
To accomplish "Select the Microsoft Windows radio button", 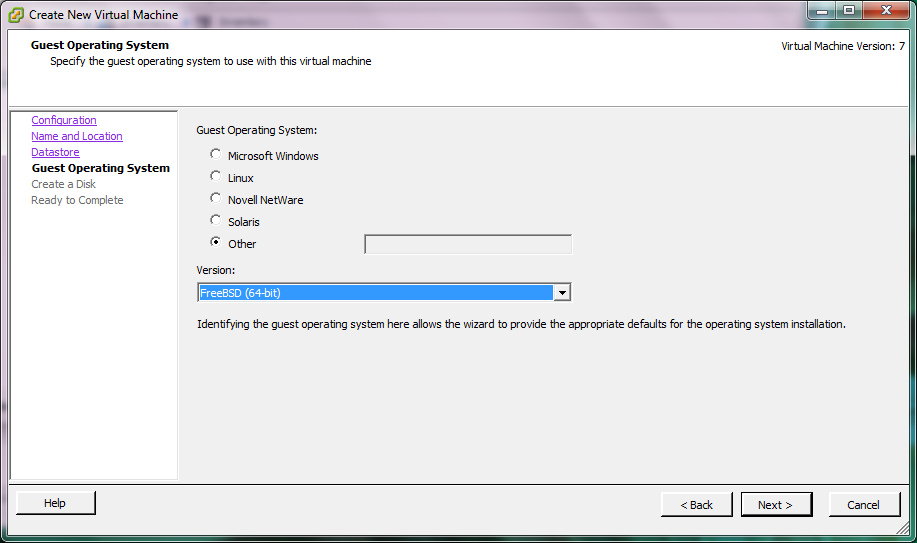I will pyautogui.click(x=215, y=154).
